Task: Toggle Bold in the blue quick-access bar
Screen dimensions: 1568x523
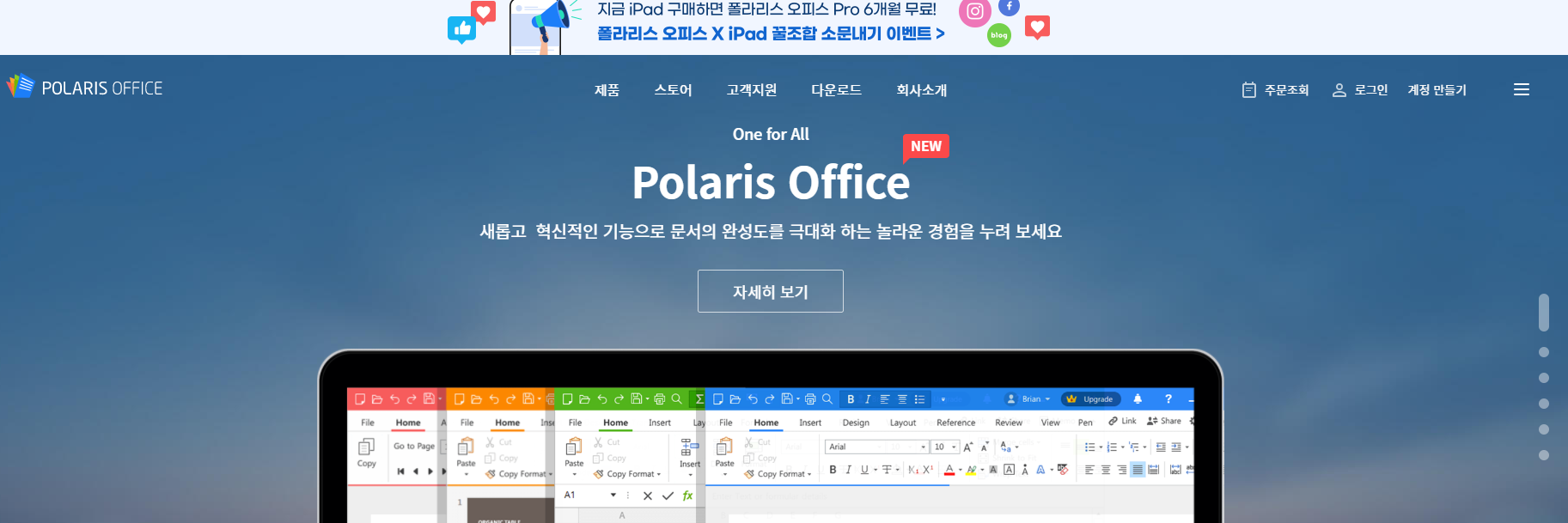Action: tap(851, 399)
